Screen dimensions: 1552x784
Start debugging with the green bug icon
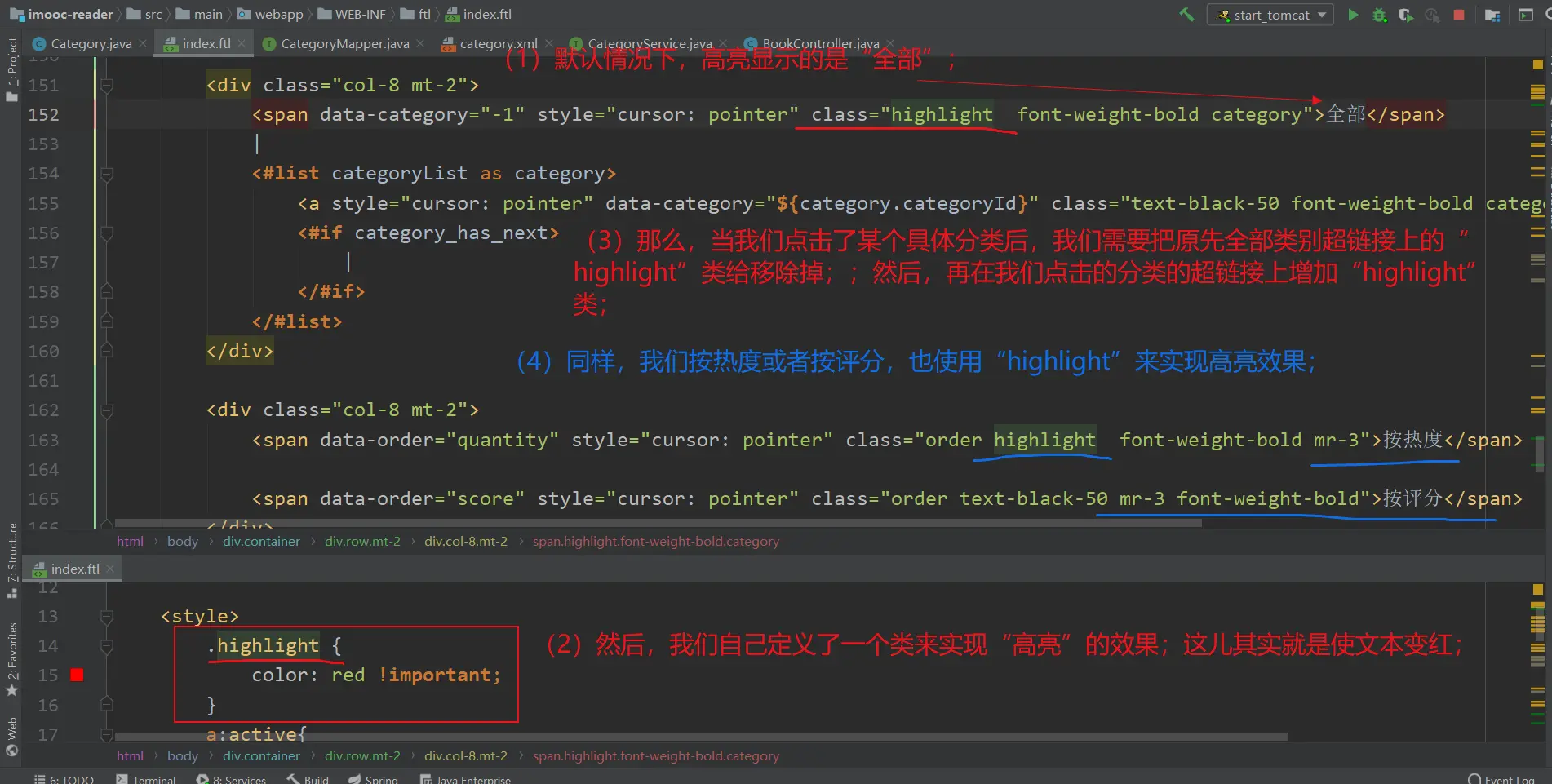[1379, 15]
